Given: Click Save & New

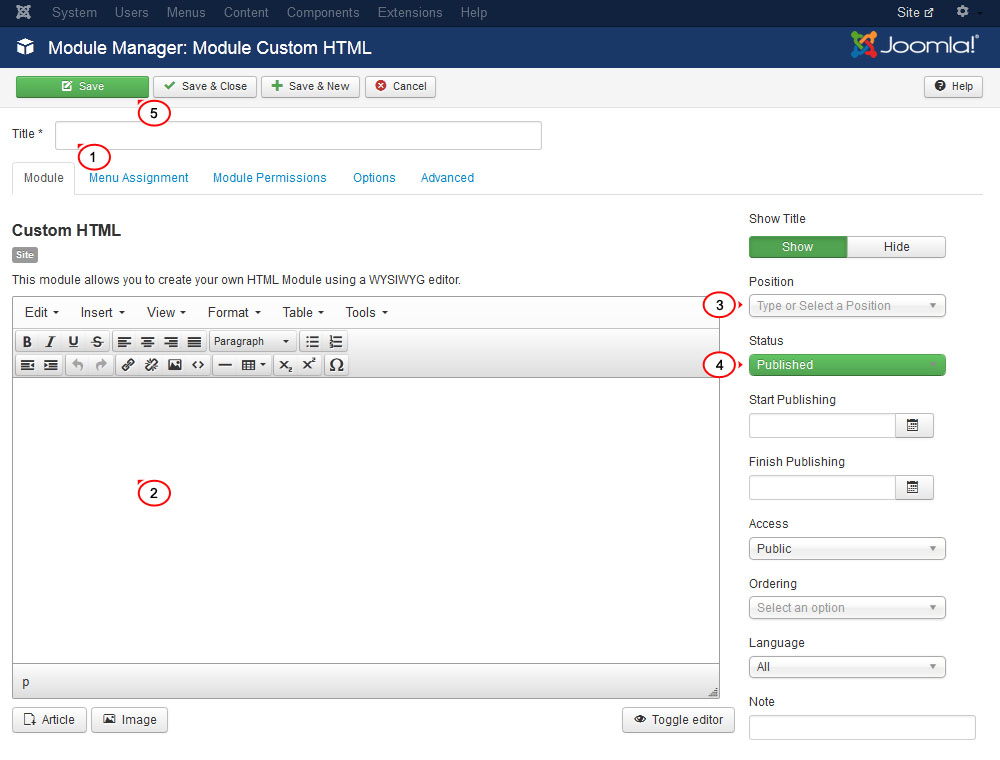Looking at the screenshot, I should (311, 87).
